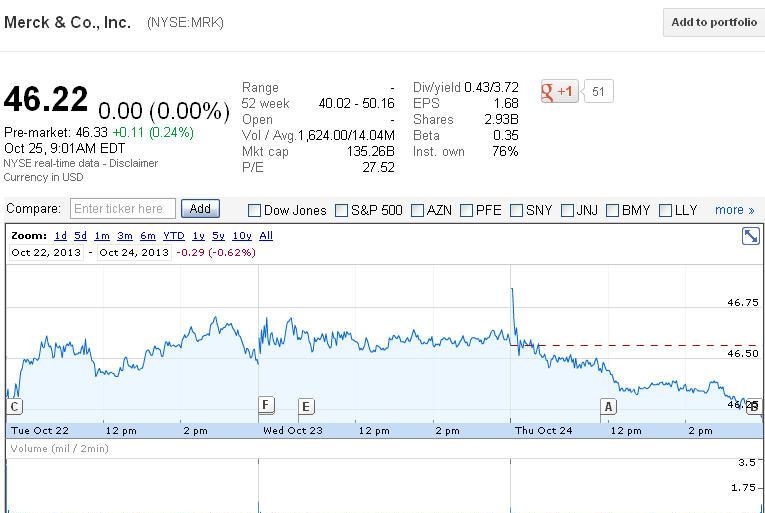Check the PFE comparison box
The width and height of the screenshot is (765, 513).
[x=466, y=210]
